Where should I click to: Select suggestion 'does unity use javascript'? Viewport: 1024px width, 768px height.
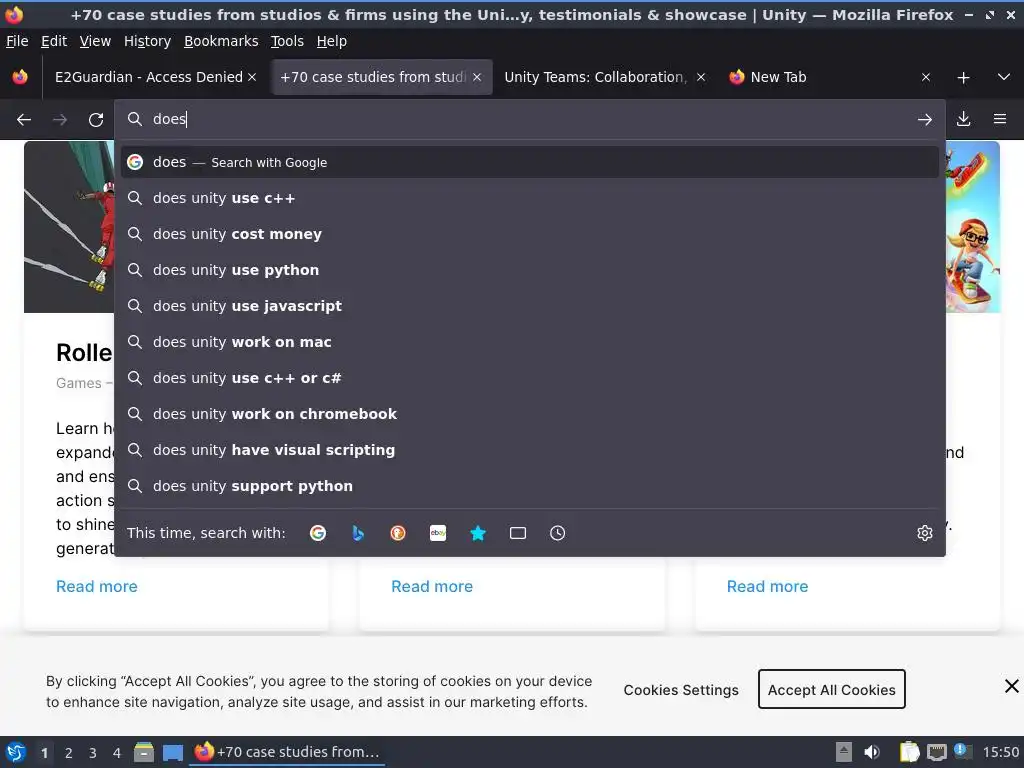tap(530, 306)
